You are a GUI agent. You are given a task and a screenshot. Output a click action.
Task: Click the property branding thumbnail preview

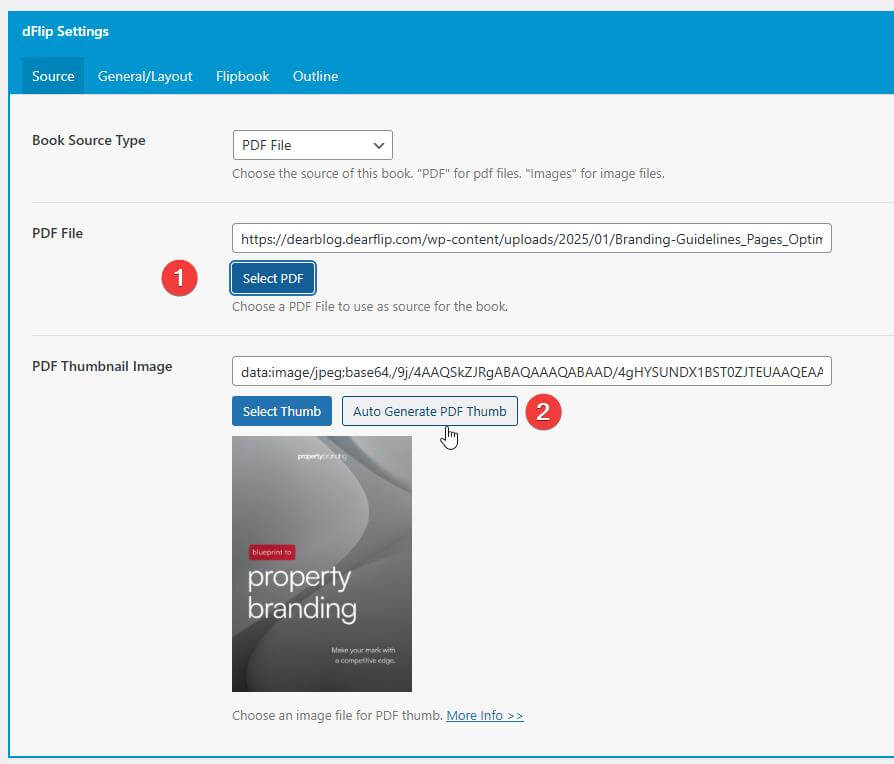[x=321, y=563]
